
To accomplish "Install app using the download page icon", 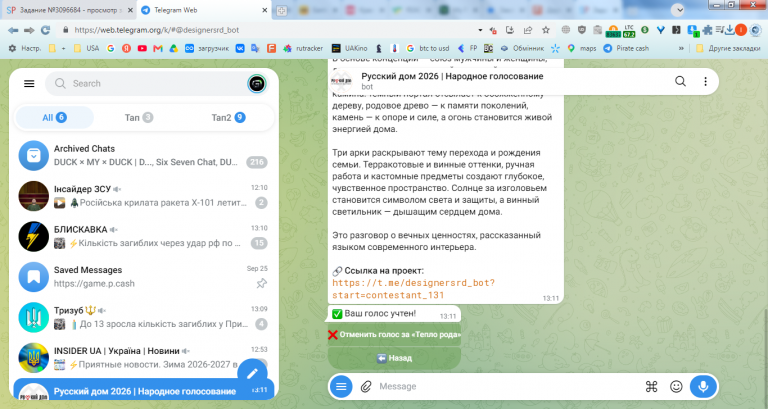I will point(510,30).
